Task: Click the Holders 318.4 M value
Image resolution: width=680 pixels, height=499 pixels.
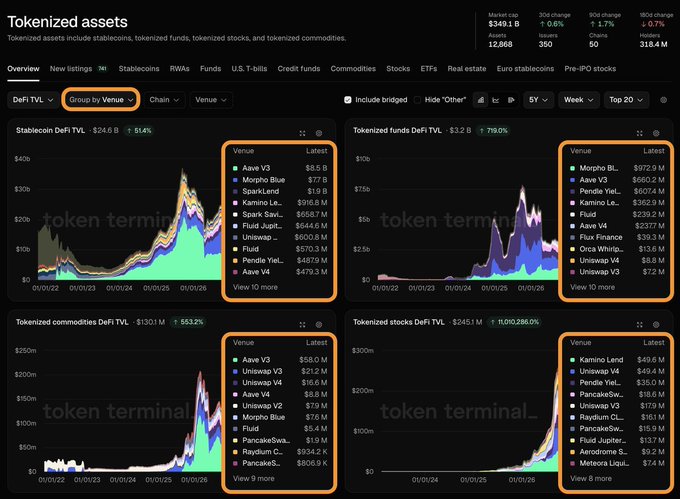Action: click(x=653, y=44)
